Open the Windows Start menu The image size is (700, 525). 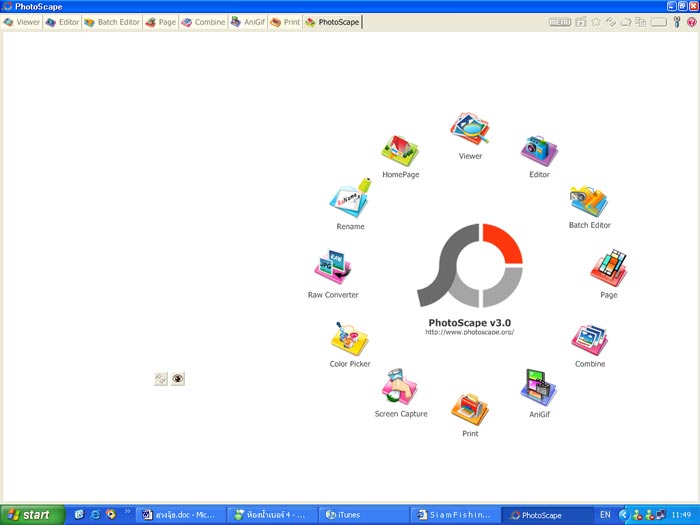[x=33, y=515]
